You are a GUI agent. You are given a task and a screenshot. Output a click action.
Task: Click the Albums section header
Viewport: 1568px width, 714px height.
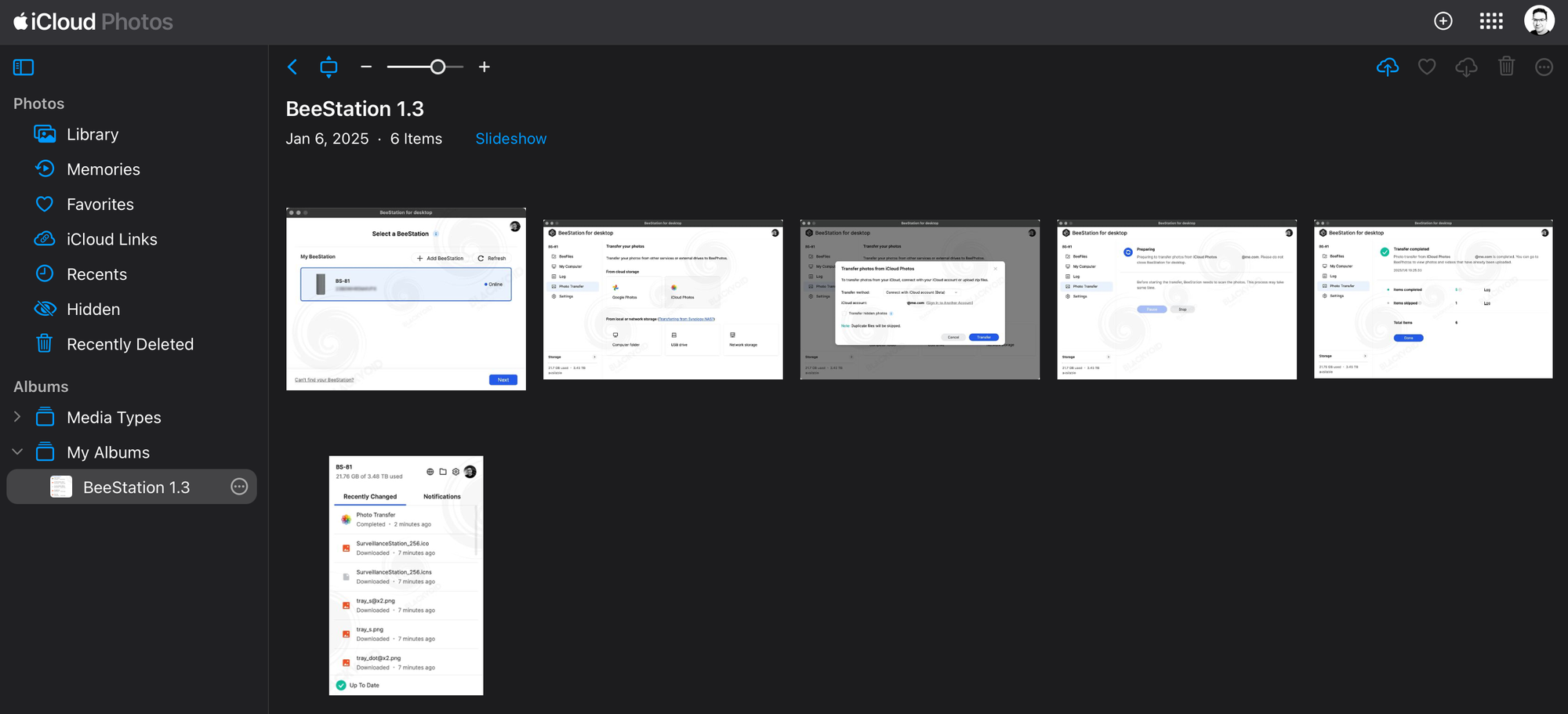point(41,386)
